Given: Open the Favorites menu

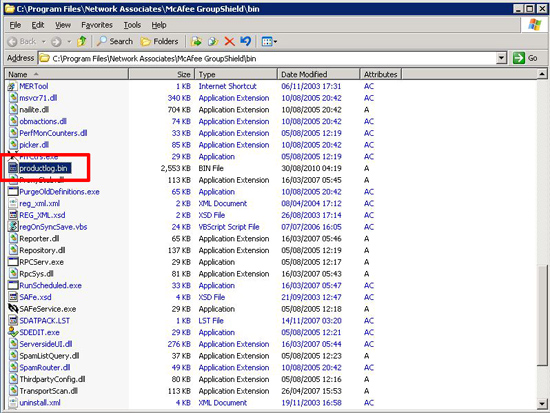Looking at the screenshot, I should [97, 25].
